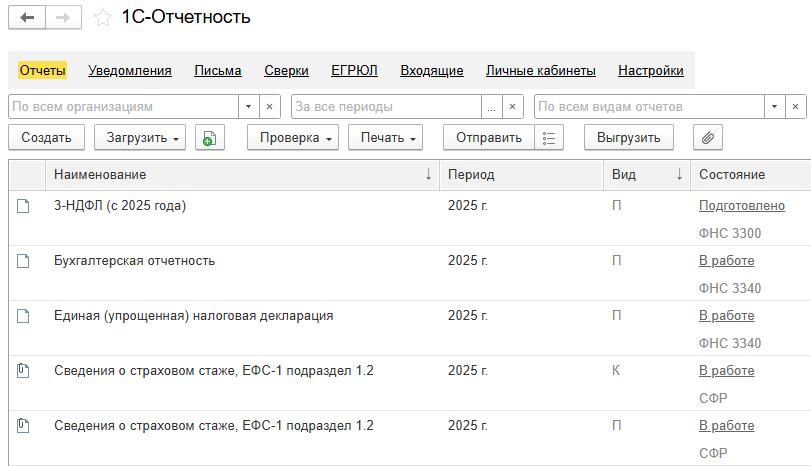Screen dimensions: 811x466
Task: Click the paperclip attachment button
Action: [708, 138]
